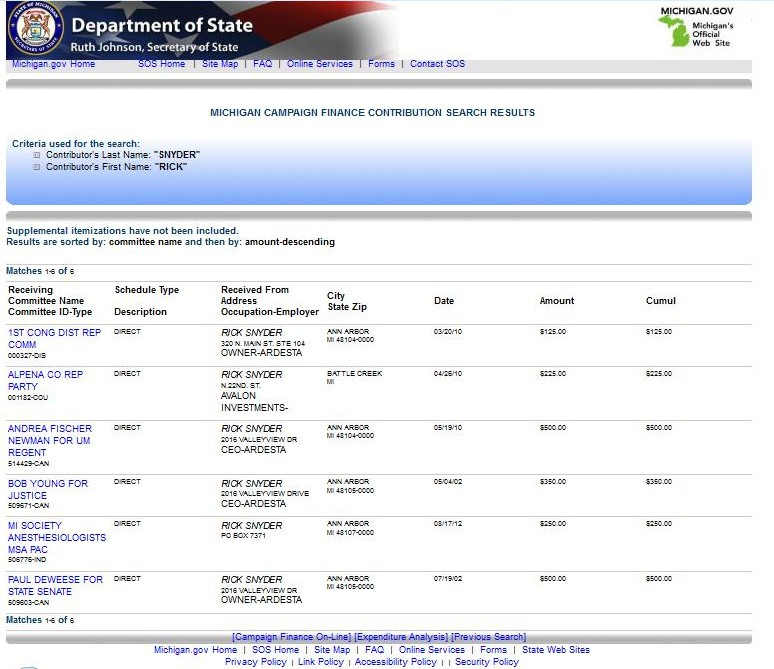Viewport: 774px width, 669px height.
Task: Click the State of Michigan seal logo
Action: tap(36, 28)
